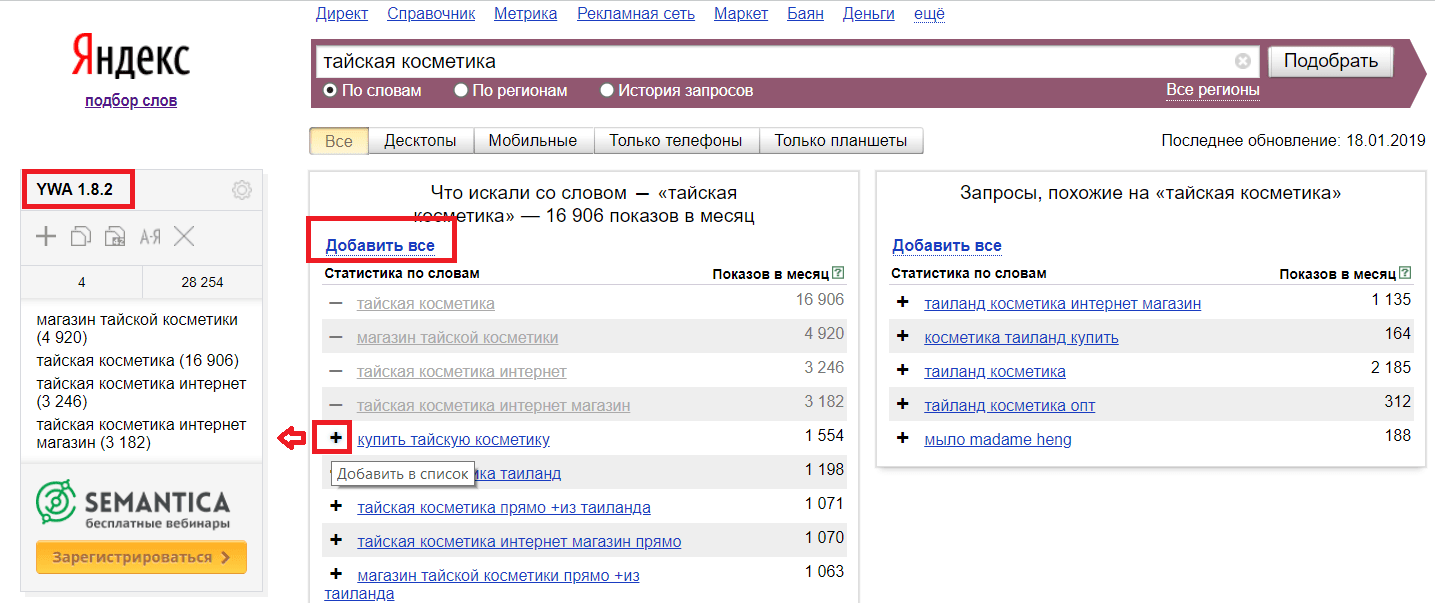Click the YWA add phrases plus icon
Screen dimensions: 1435x603
click(x=46, y=237)
